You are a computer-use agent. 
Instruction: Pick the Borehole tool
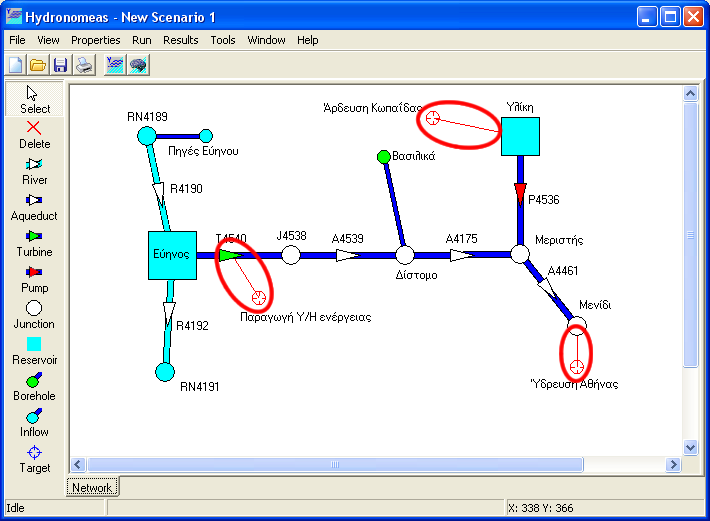coord(34,387)
